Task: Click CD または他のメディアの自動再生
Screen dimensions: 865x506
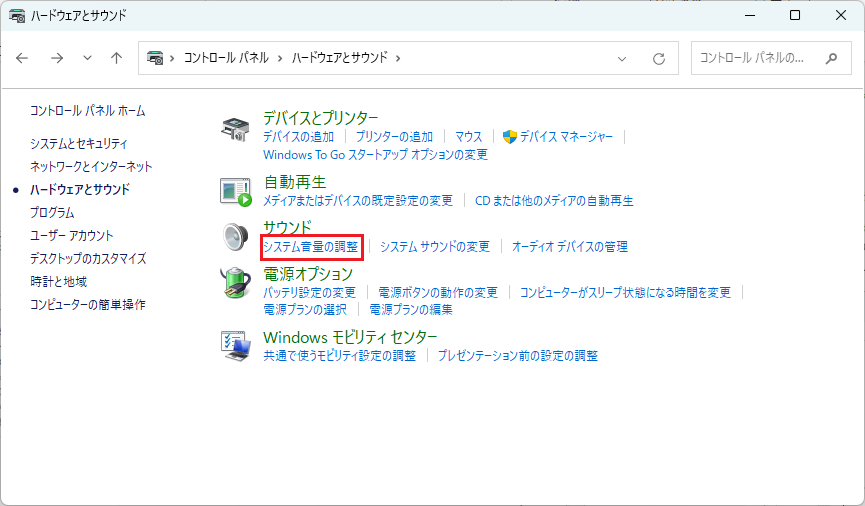Action: click(554, 200)
